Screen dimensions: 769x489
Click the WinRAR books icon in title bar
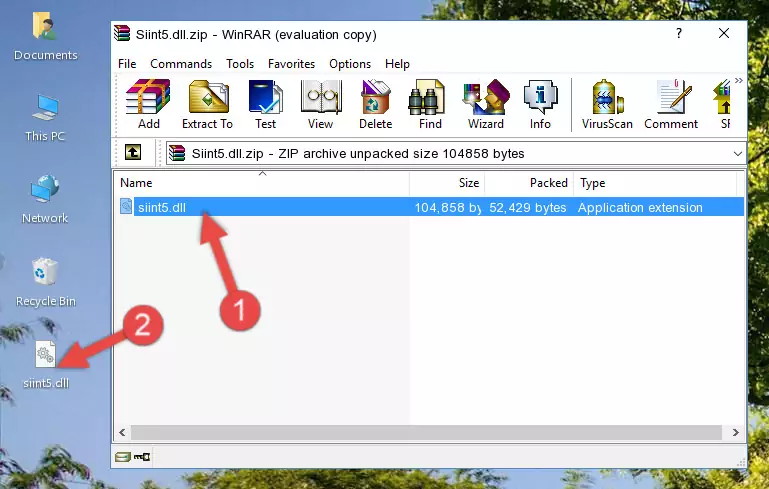click(x=122, y=34)
